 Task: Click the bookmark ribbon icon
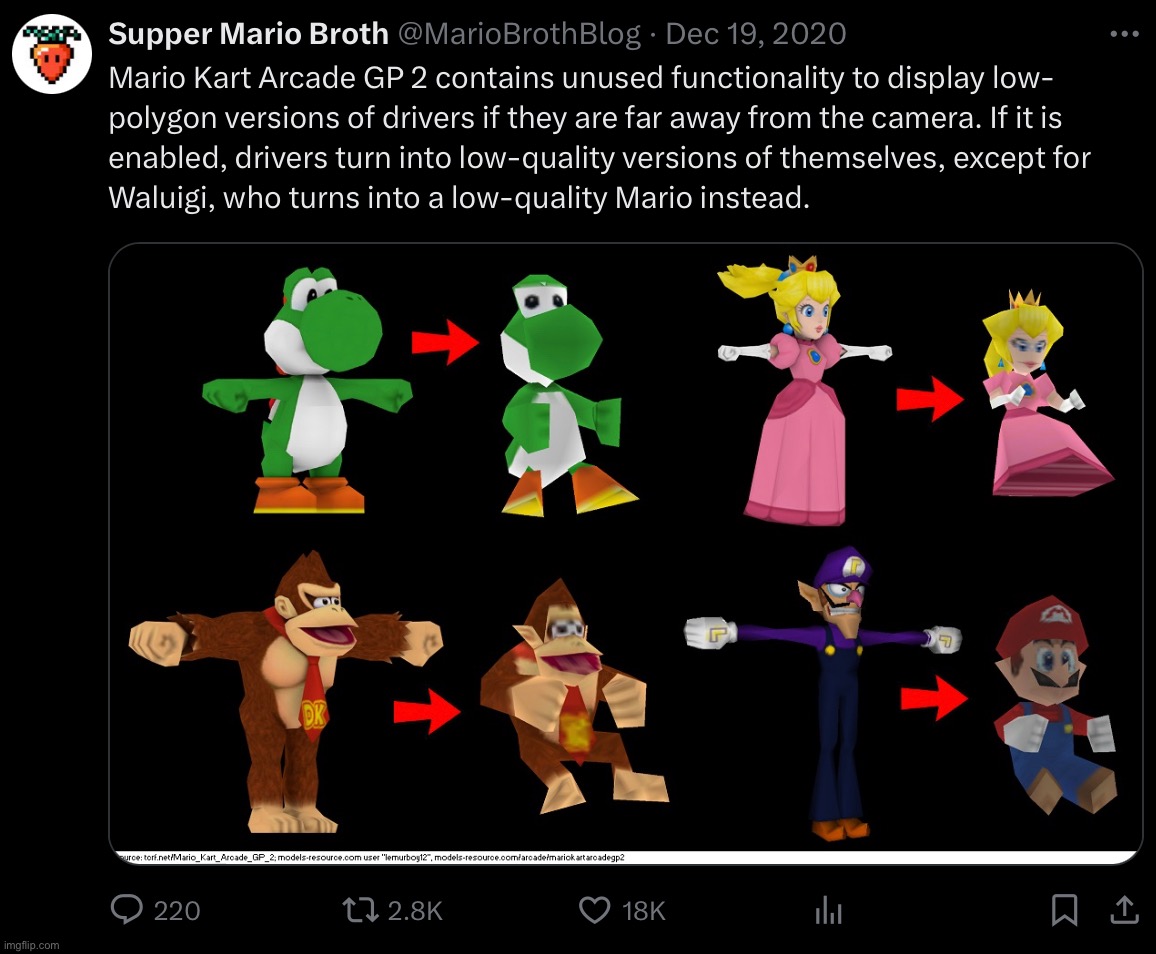tap(1062, 910)
